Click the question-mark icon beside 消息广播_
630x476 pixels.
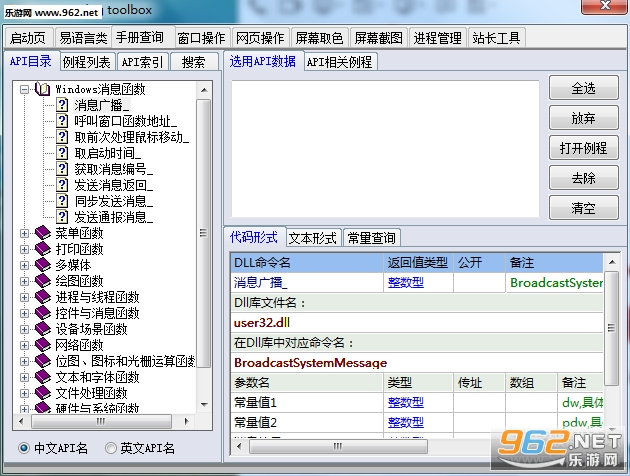click(62, 105)
